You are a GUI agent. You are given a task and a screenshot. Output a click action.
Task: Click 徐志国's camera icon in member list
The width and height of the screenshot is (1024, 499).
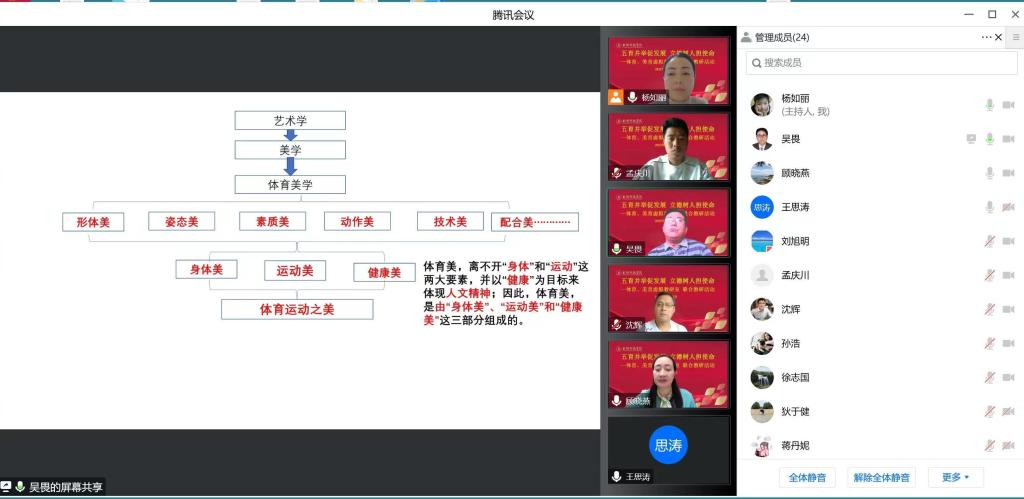pyautogui.click(x=1008, y=377)
